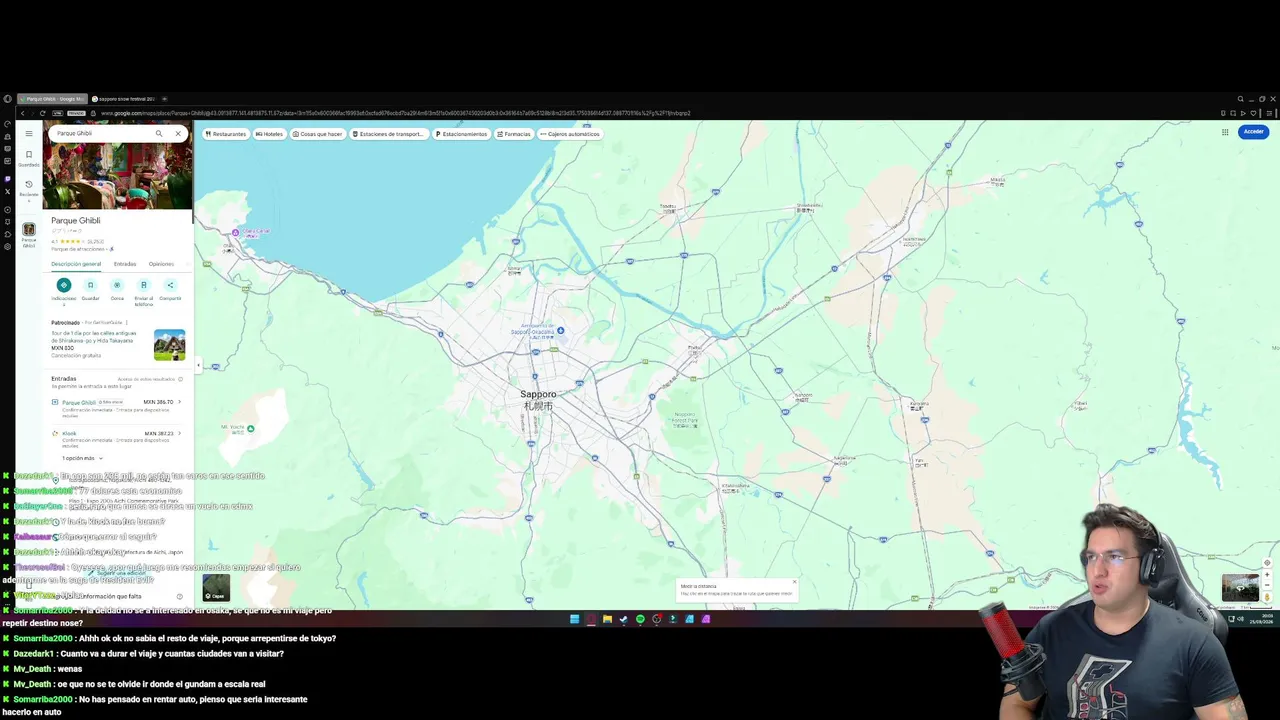The height and width of the screenshot is (720, 1280).
Task: Click the Indicaciones directions button
Action: click(63, 285)
